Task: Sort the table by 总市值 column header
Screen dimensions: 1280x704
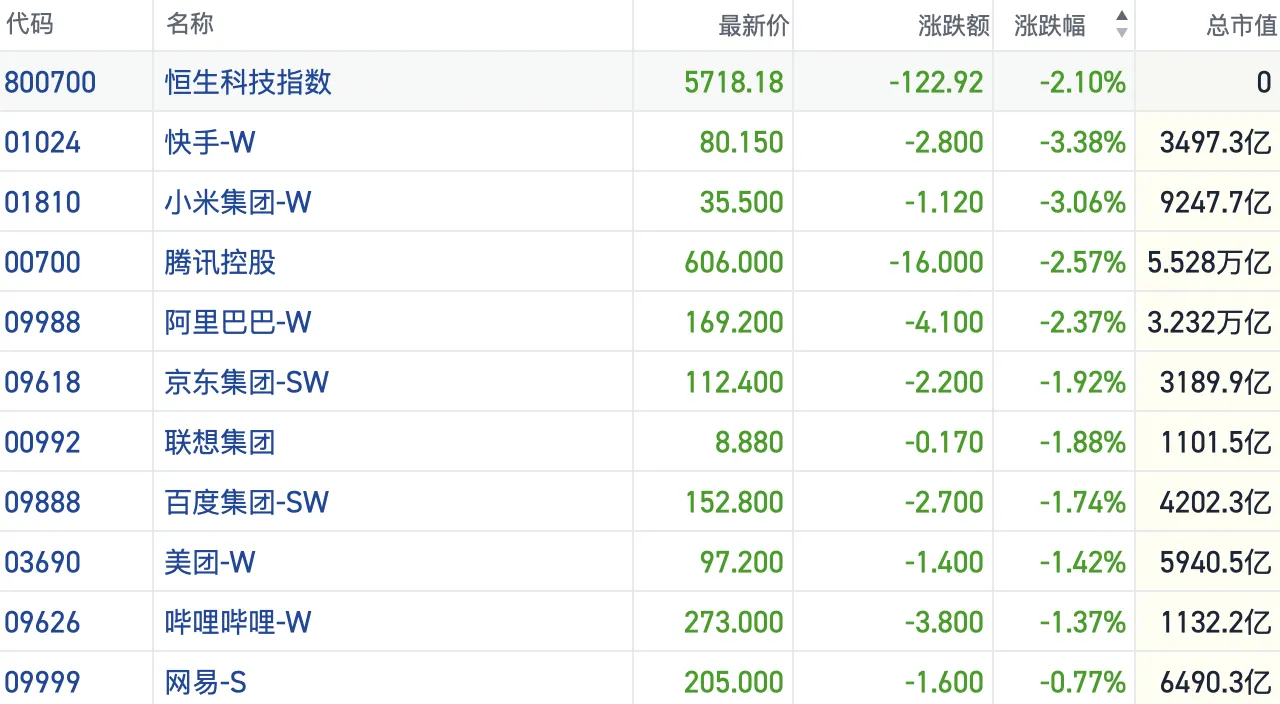Action: (x=1241, y=26)
